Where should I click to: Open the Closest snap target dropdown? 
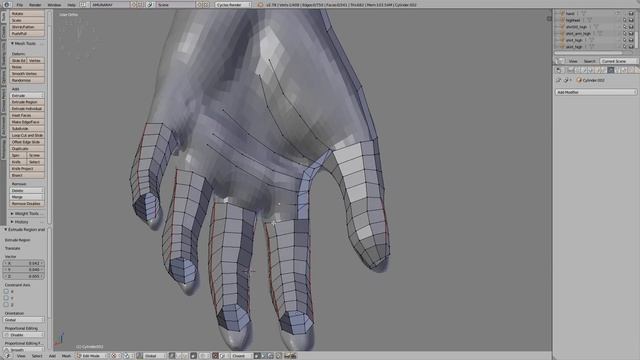(x=241, y=356)
